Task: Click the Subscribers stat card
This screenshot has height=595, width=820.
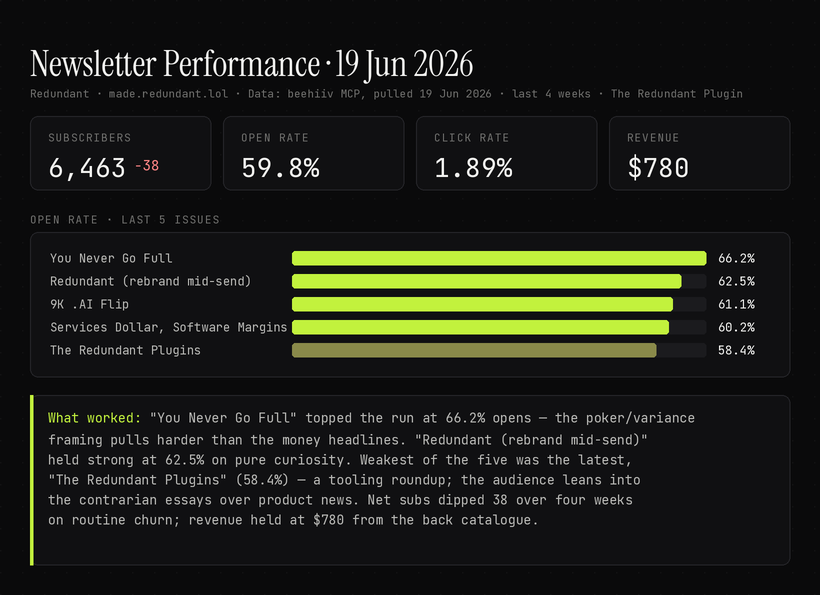Action: [x=121, y=153]
